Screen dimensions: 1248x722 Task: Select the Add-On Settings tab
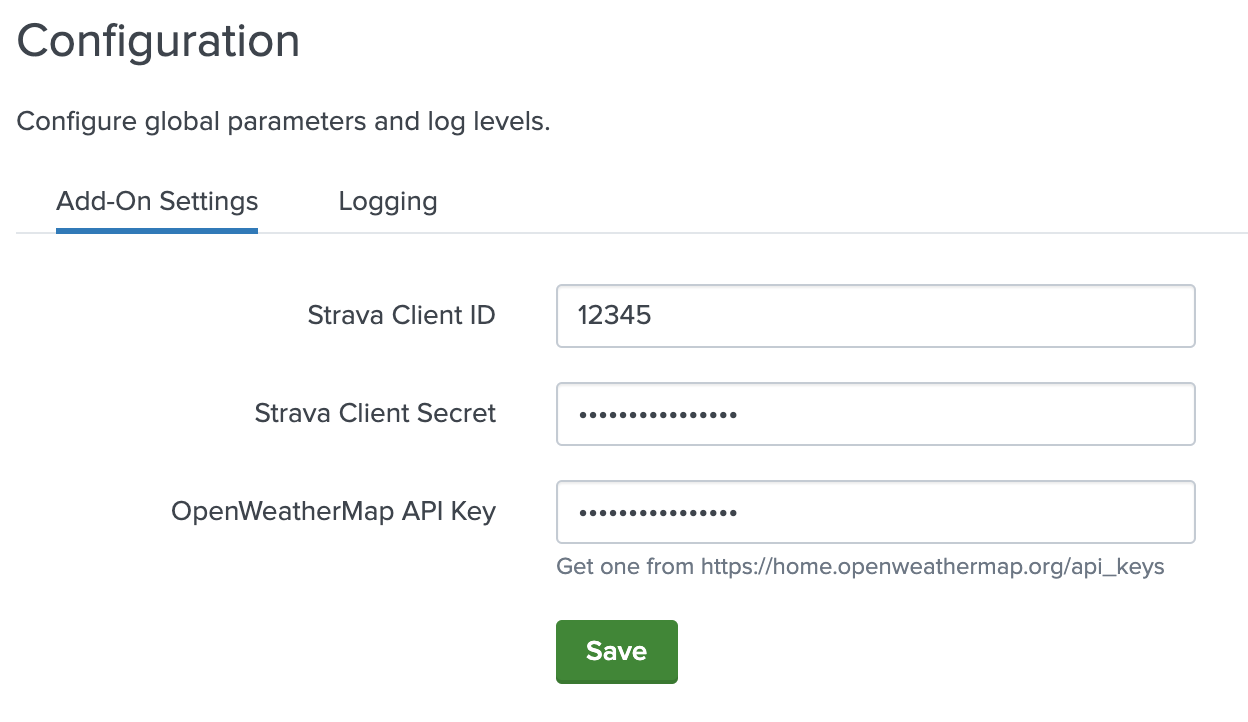click(x=156, y=201)
